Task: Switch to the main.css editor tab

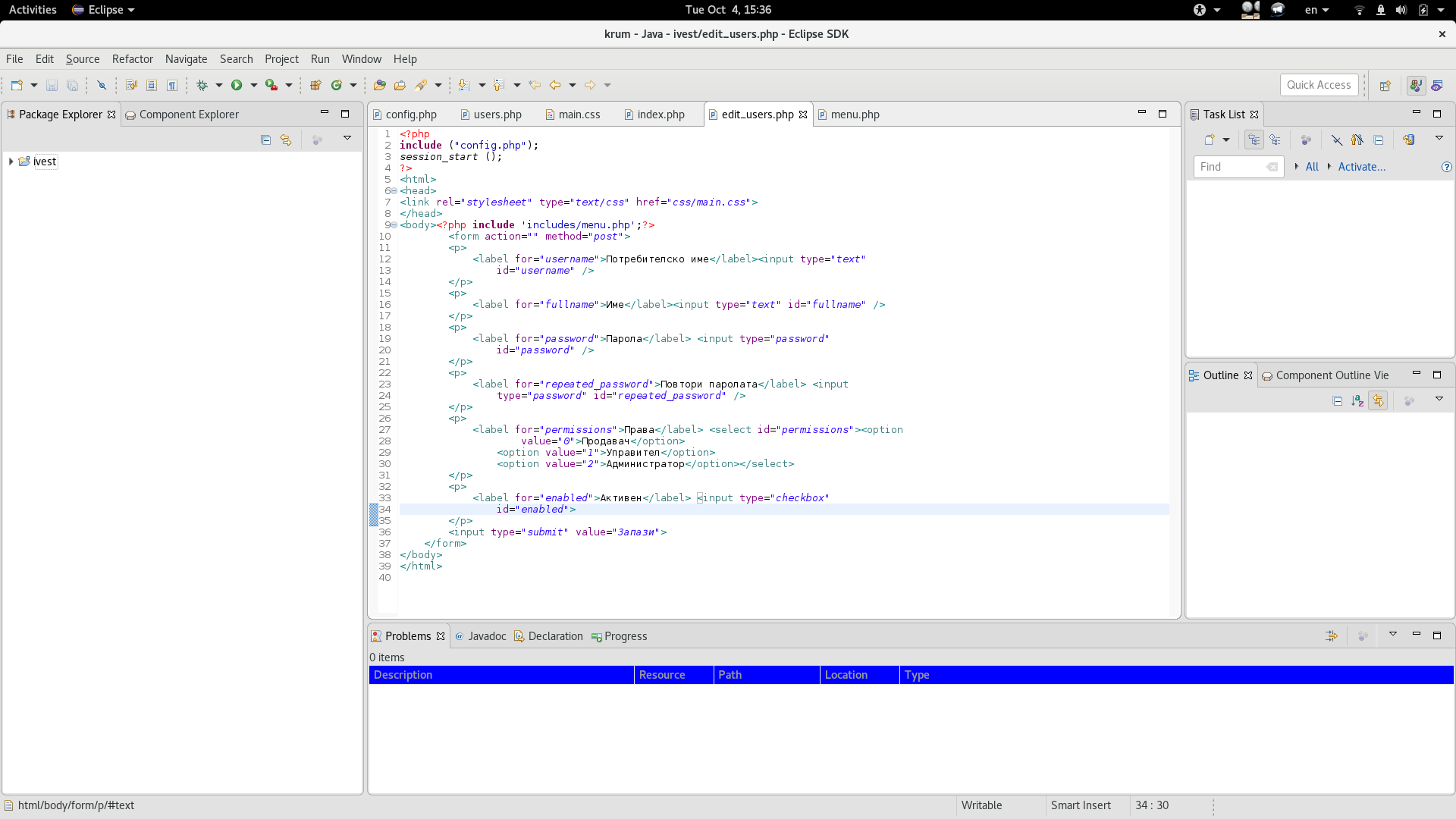Action: (573, 115)
